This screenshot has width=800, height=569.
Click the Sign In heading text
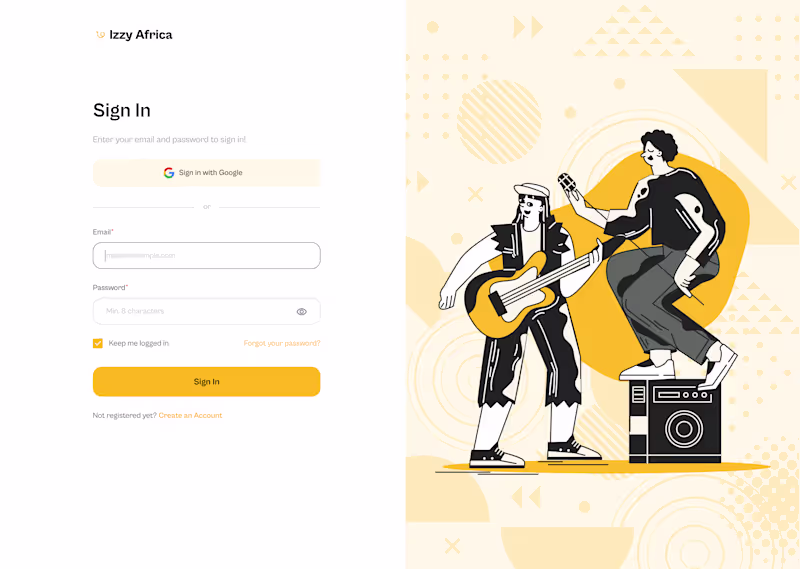(x=122, y=110)
